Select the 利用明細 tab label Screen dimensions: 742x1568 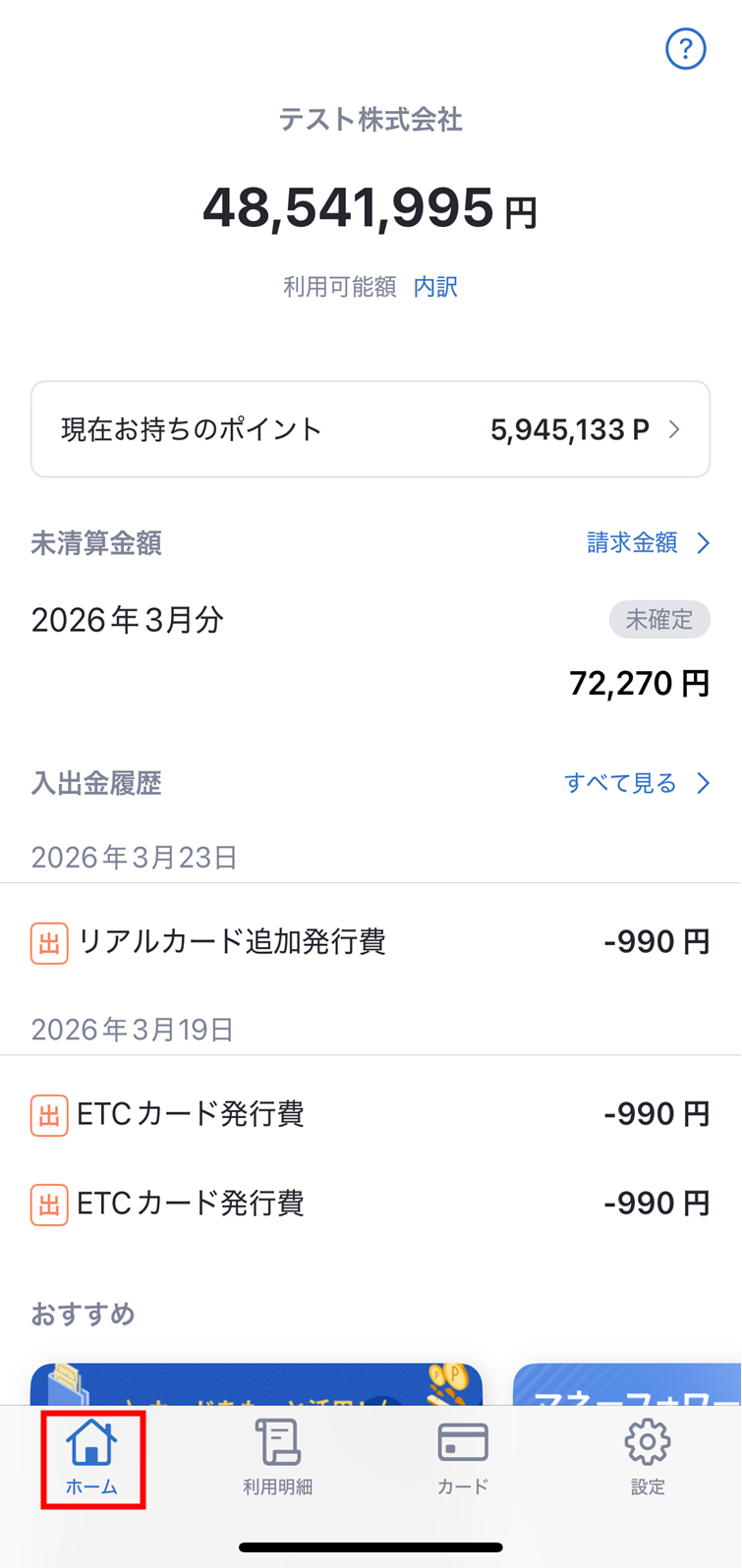pos(277,1487)
